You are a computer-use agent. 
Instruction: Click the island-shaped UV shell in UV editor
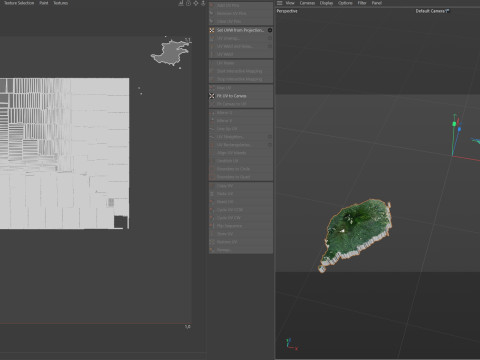point(170,53)
